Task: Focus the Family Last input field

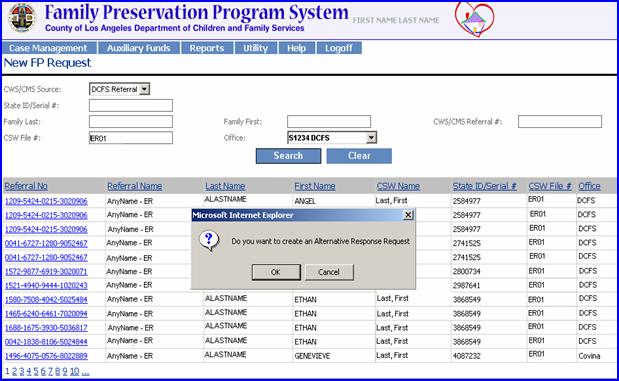Action: pos(131,122)
